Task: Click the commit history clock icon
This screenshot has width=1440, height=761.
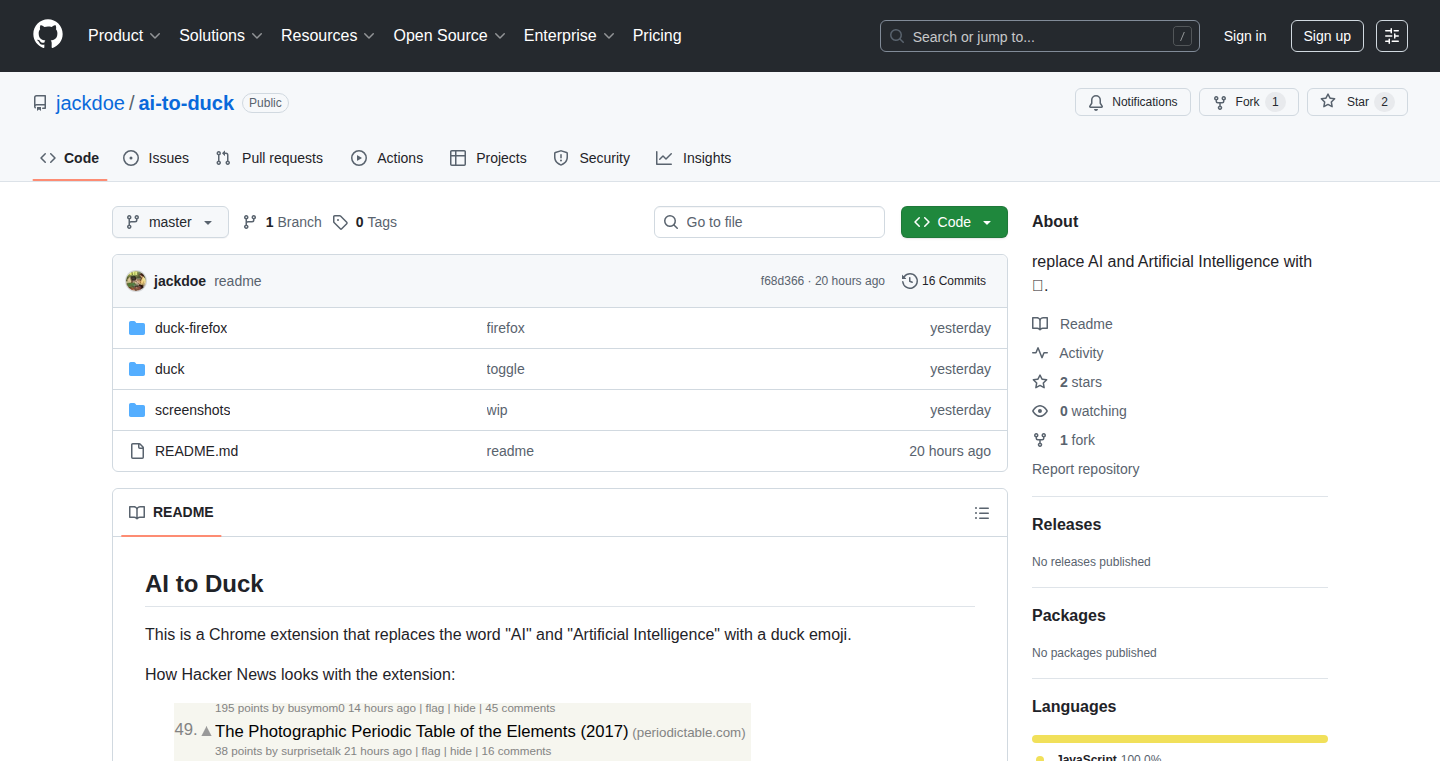Action: (x=909, y=281)
